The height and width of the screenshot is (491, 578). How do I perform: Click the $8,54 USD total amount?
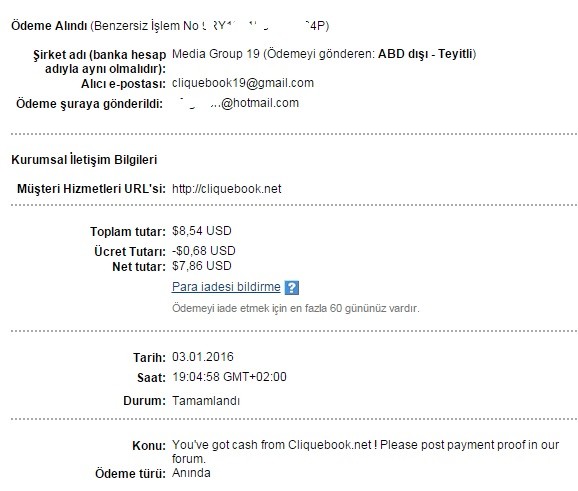coord(202,231)
